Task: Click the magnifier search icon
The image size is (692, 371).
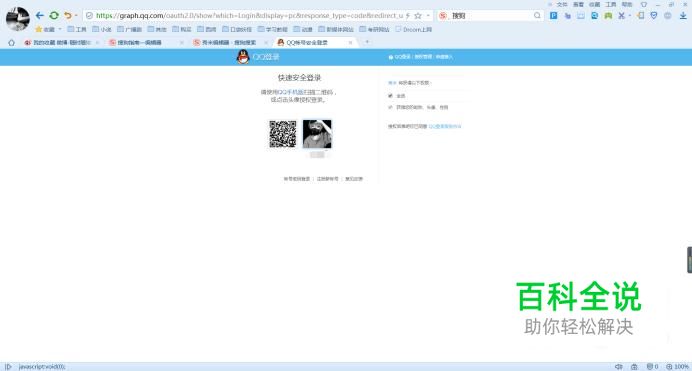Action: pos(537,15)
